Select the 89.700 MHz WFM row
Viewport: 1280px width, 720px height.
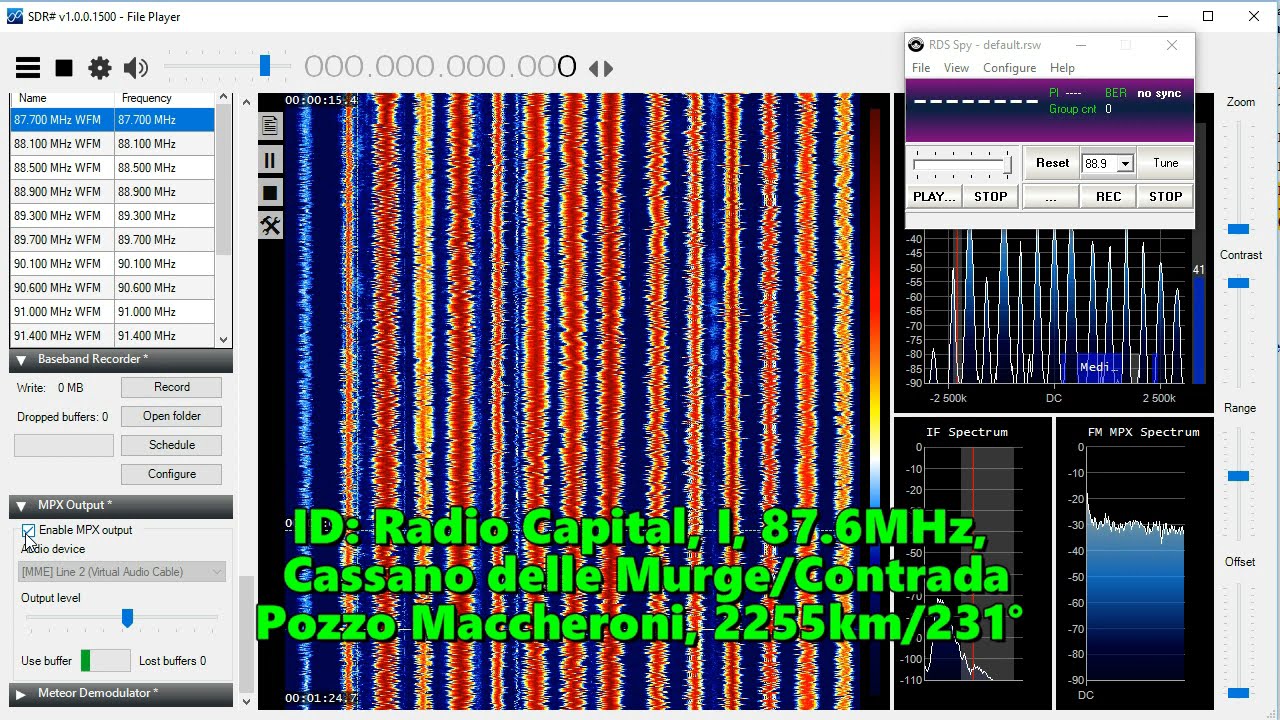[113, 240]
